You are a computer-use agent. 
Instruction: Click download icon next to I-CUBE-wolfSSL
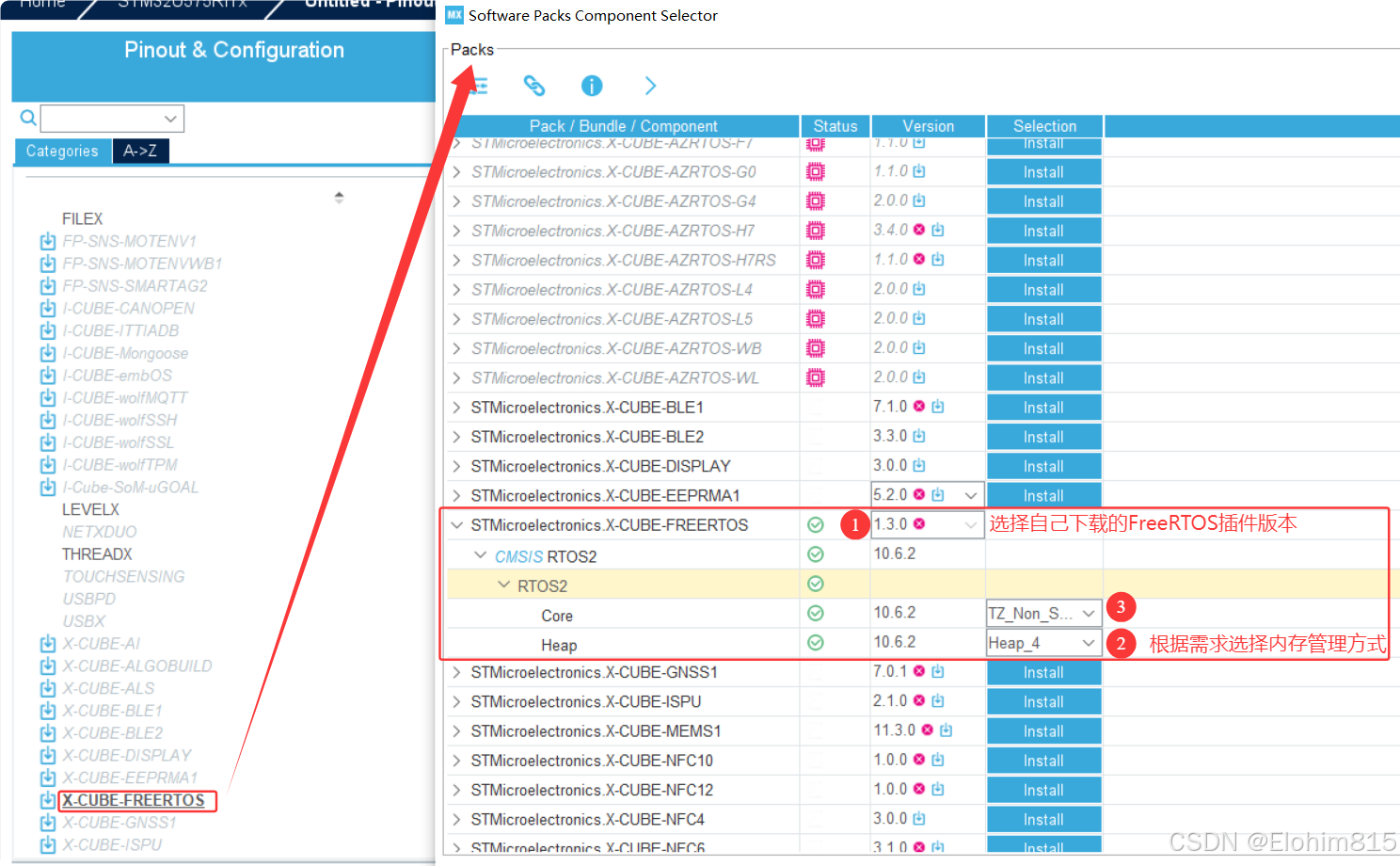48,442
